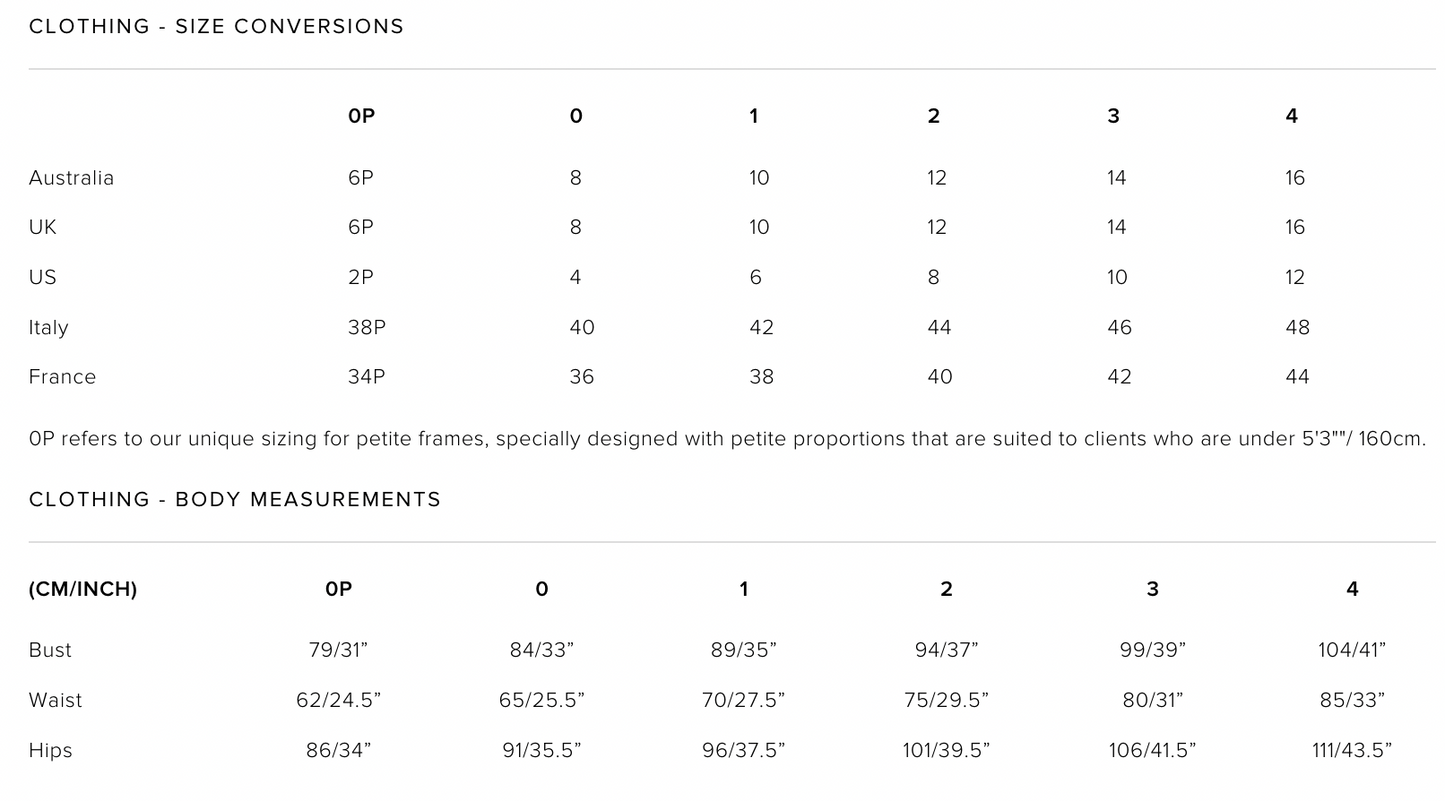
Task: Select the France row label
Action: pos(63,377)
